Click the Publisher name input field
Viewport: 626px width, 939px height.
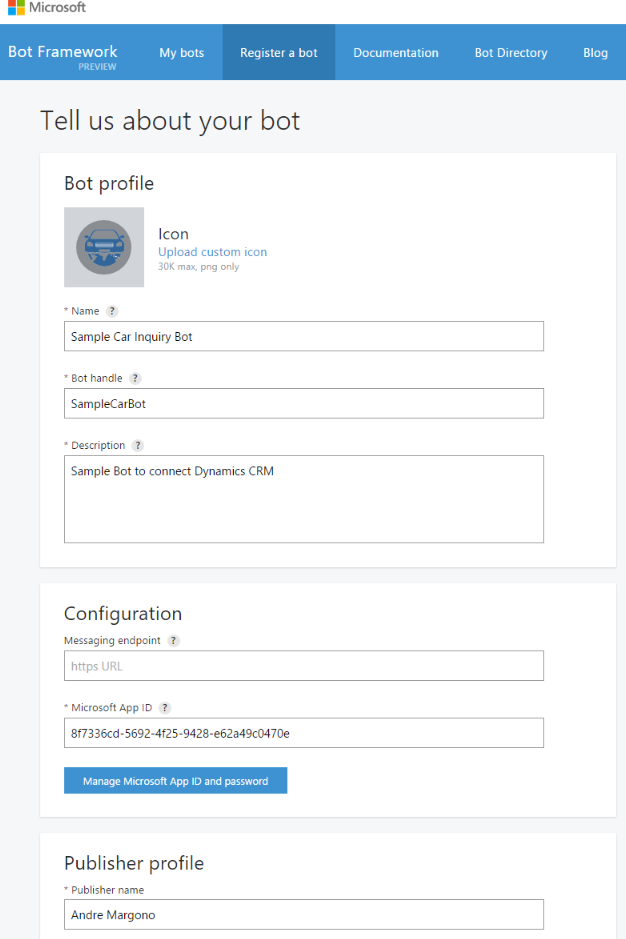[304, 914]
